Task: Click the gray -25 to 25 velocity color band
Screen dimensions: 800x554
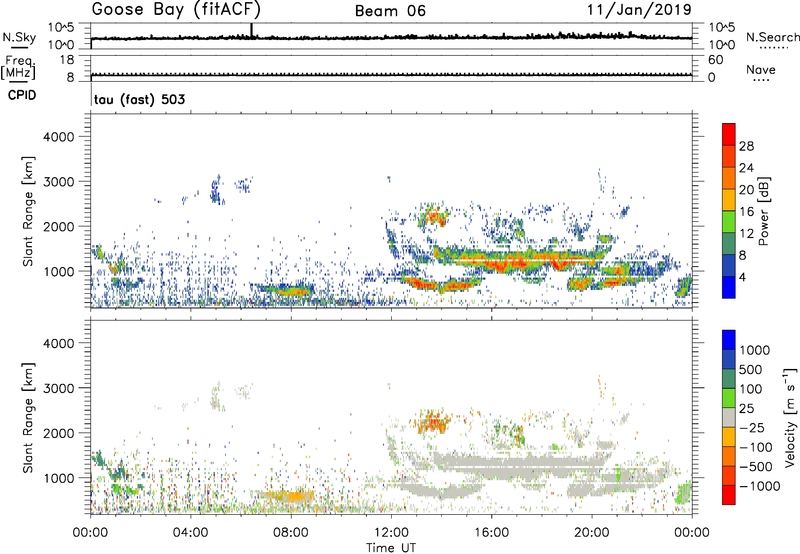Action: point(729,417)
